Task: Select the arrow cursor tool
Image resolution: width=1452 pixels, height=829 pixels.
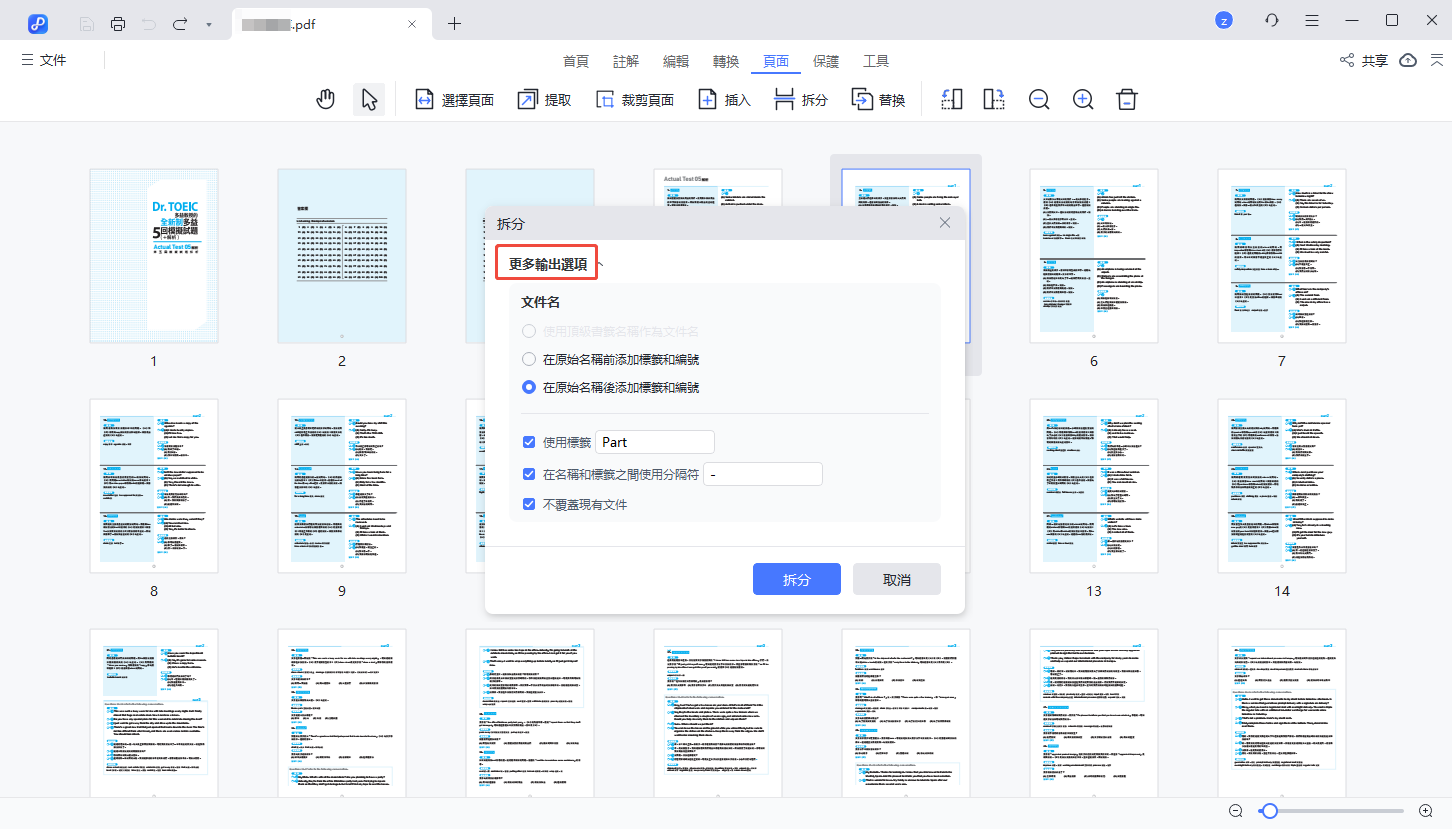Action: click(x=369, y=100)
